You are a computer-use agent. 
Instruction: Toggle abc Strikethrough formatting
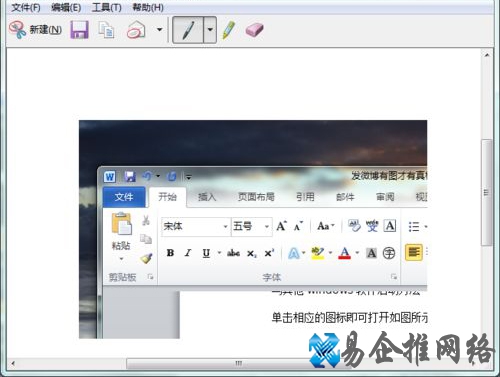233,253
